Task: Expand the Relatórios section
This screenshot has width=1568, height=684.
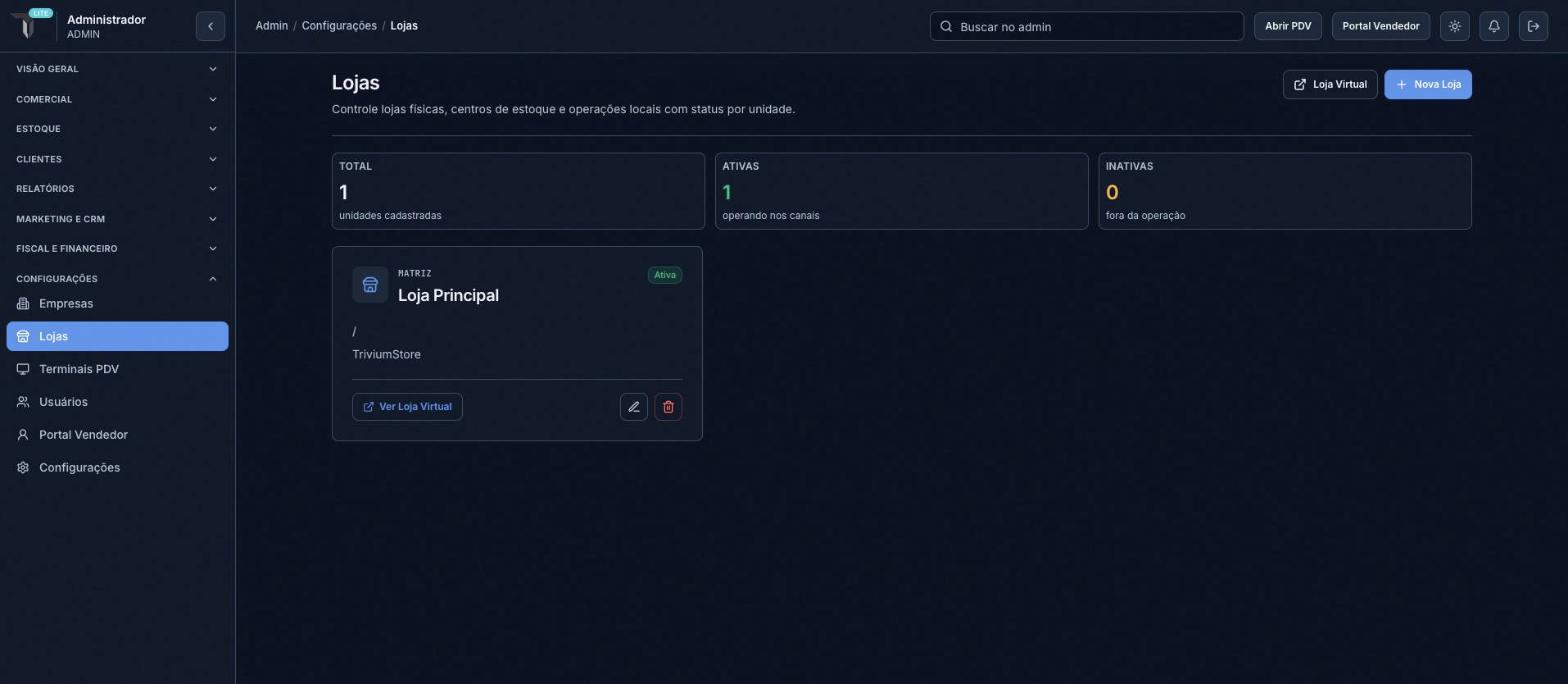Action: 117,189
